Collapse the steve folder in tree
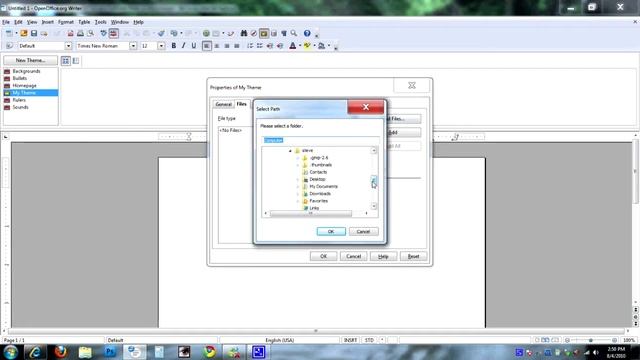 tap(290, 151)
